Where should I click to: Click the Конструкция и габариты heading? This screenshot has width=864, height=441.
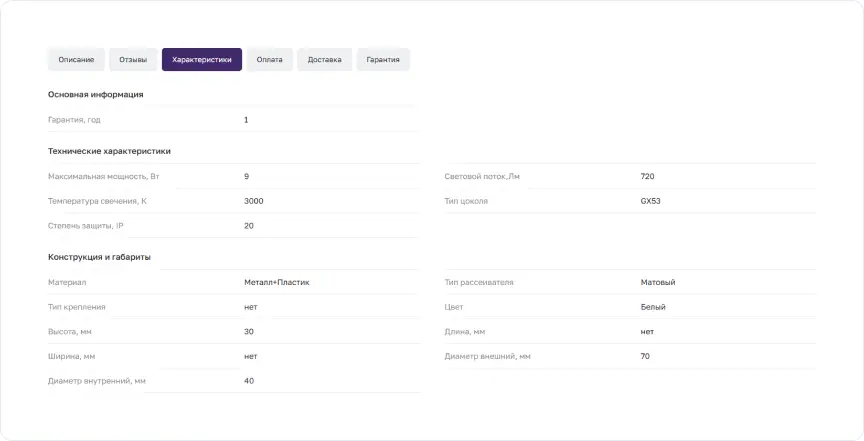(x=99, y=257)
